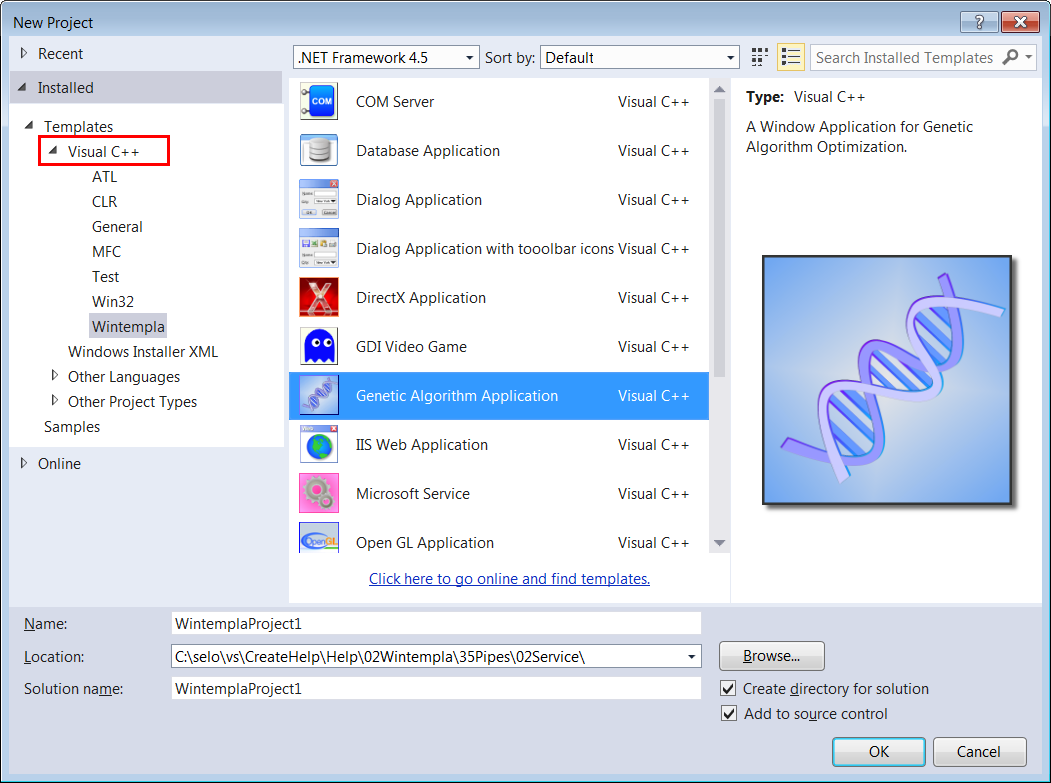Viewport: 1051px width, 783px height.
Task: Expand the Other Languages node
Action: pyautogui.click(x=55, y=375)
